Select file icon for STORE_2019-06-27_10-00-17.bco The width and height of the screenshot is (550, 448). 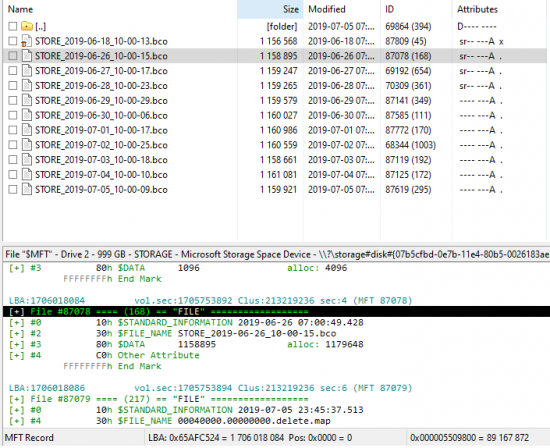[x=27, y=71]
